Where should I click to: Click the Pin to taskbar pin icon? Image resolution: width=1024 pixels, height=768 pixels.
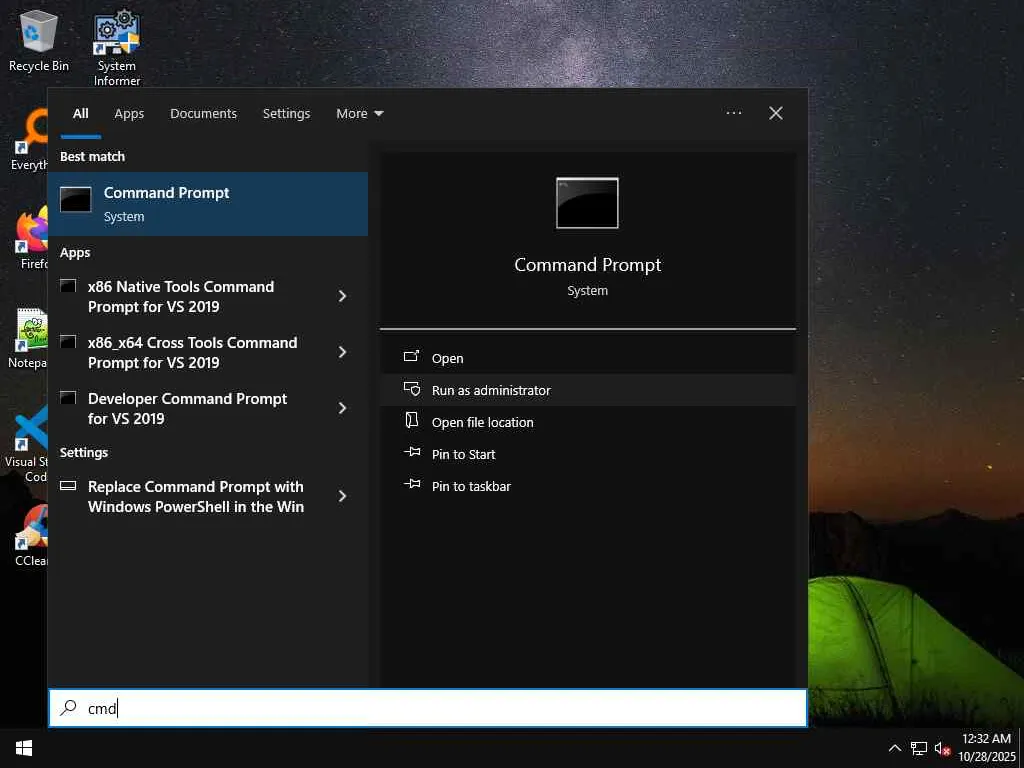pos(412,484)
